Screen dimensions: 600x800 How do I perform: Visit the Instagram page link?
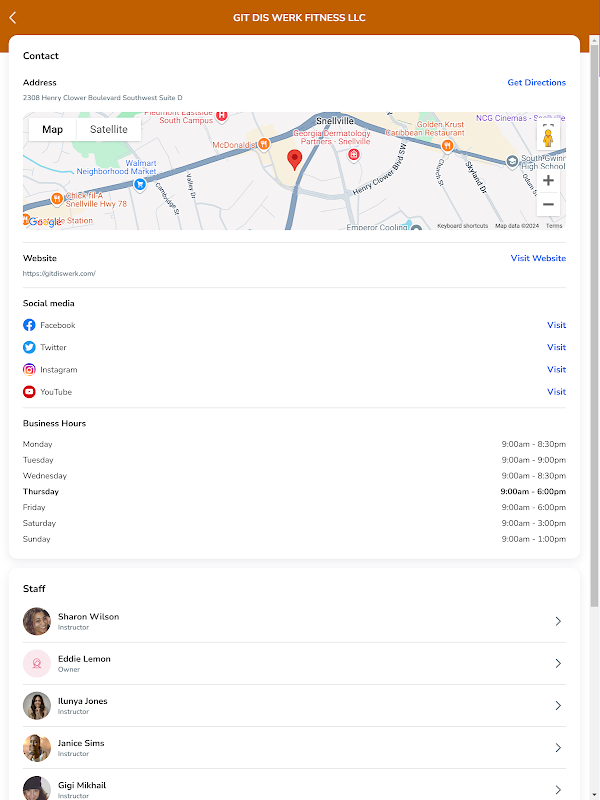pos(556,369)
